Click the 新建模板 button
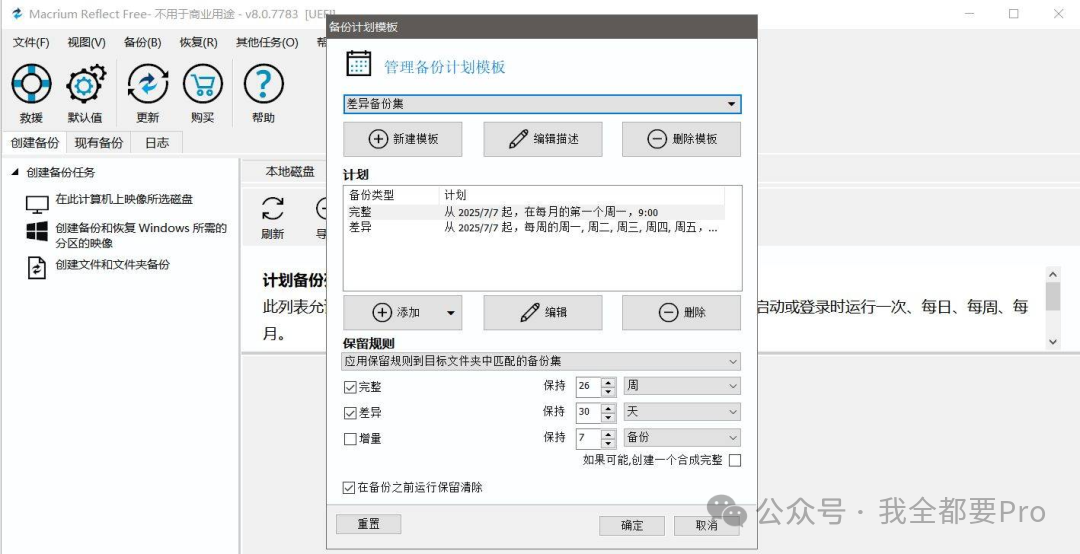1080x554 pixels. (x=403, y=139)
